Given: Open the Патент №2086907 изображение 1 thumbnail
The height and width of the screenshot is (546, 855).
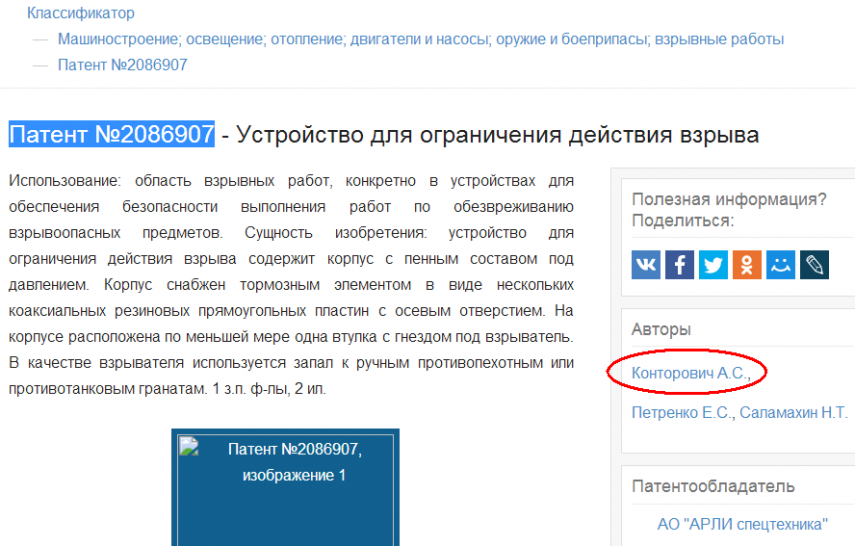Looking at the screenshot, I should click(x=285, y=487).
